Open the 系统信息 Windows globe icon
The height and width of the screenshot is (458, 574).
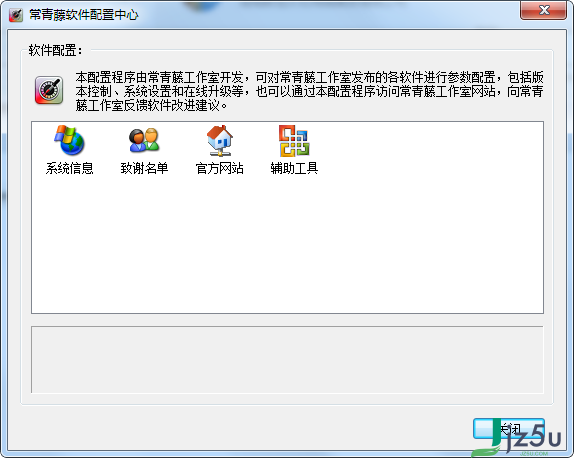[70, 140]
